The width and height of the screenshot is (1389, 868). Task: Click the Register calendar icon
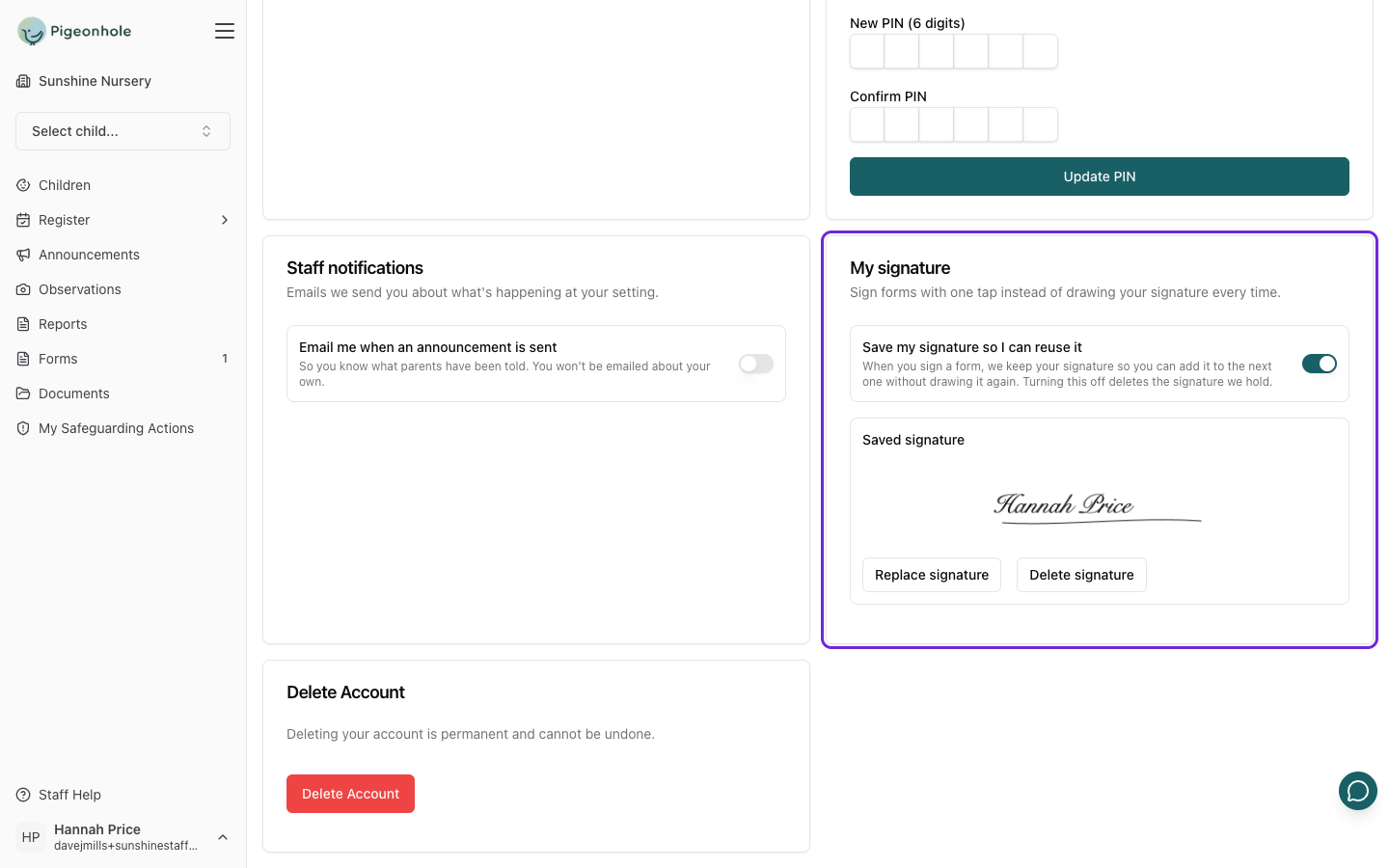[x=23, y=220]
